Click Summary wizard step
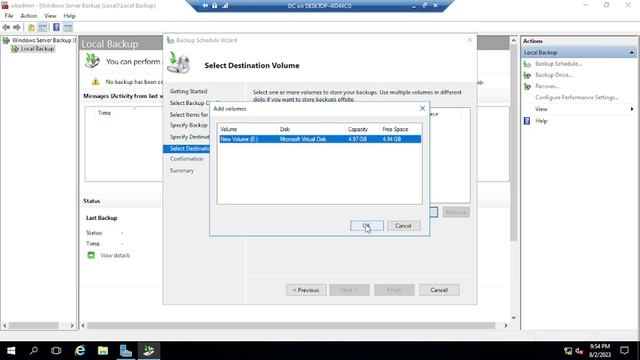The width and height of the screenshot is (640, 360). coord(182,171)
